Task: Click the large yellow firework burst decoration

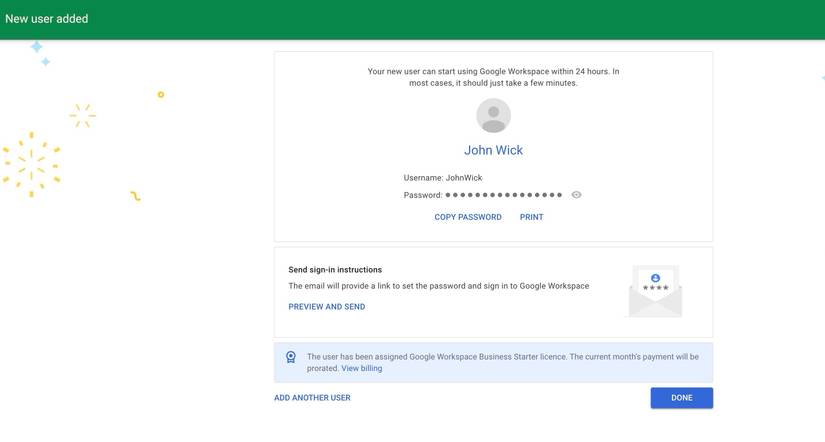Action: point(31,164)
